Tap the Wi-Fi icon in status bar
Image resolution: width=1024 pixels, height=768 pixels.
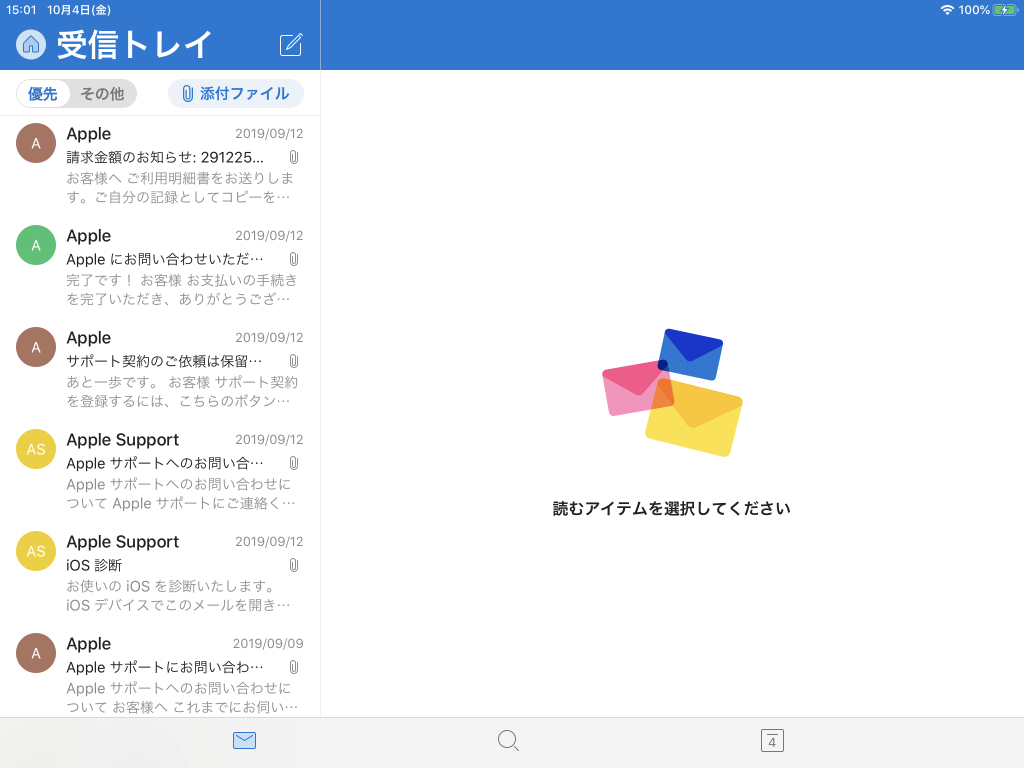point(947,10)
